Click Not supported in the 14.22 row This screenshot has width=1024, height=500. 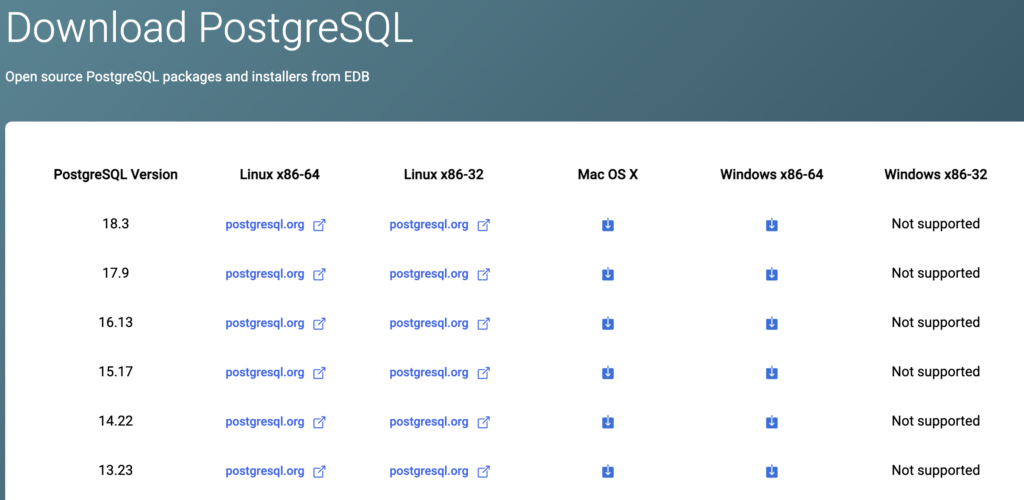pos(936,421)
